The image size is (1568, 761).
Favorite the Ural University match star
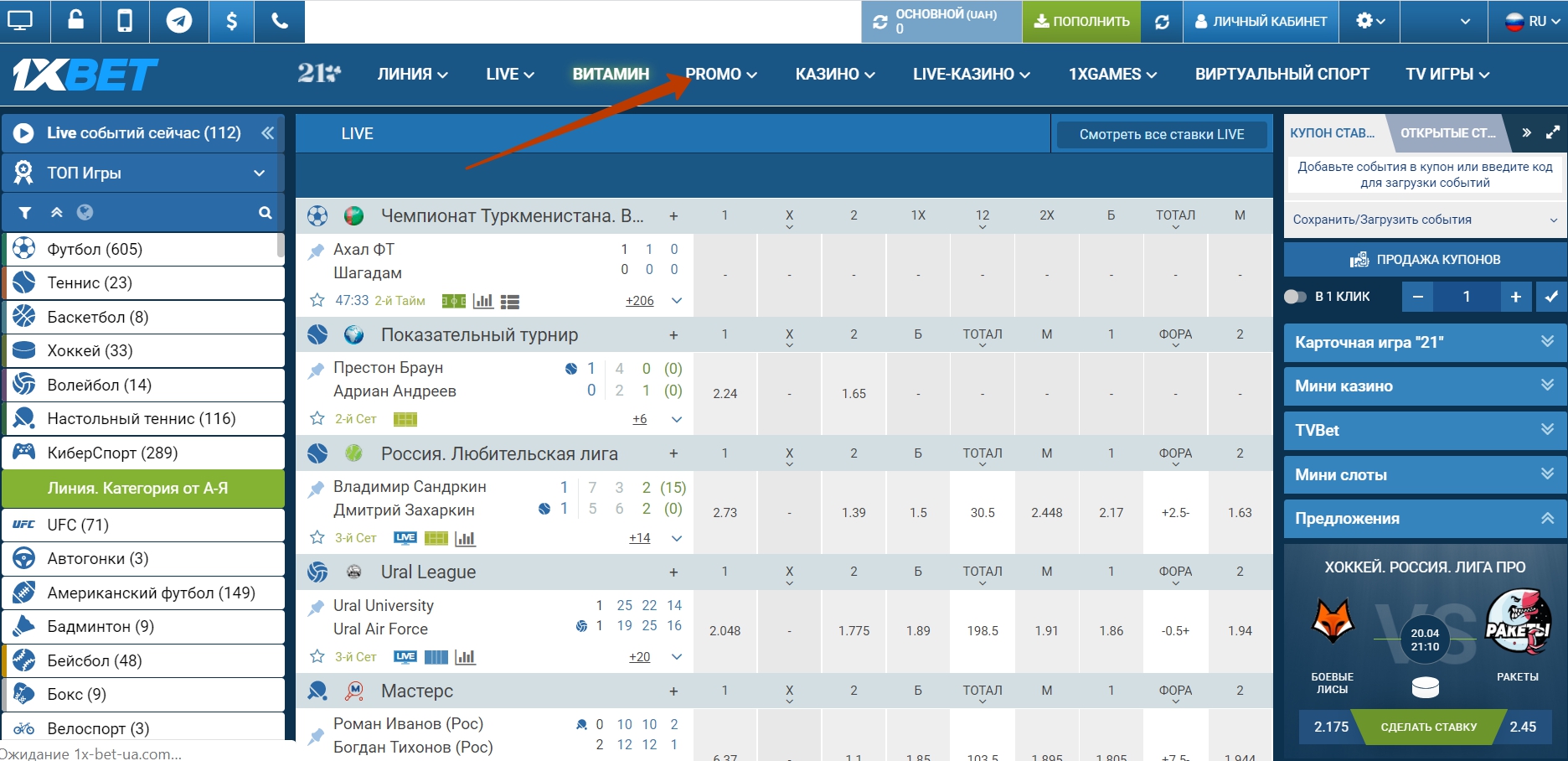(317, 656)
